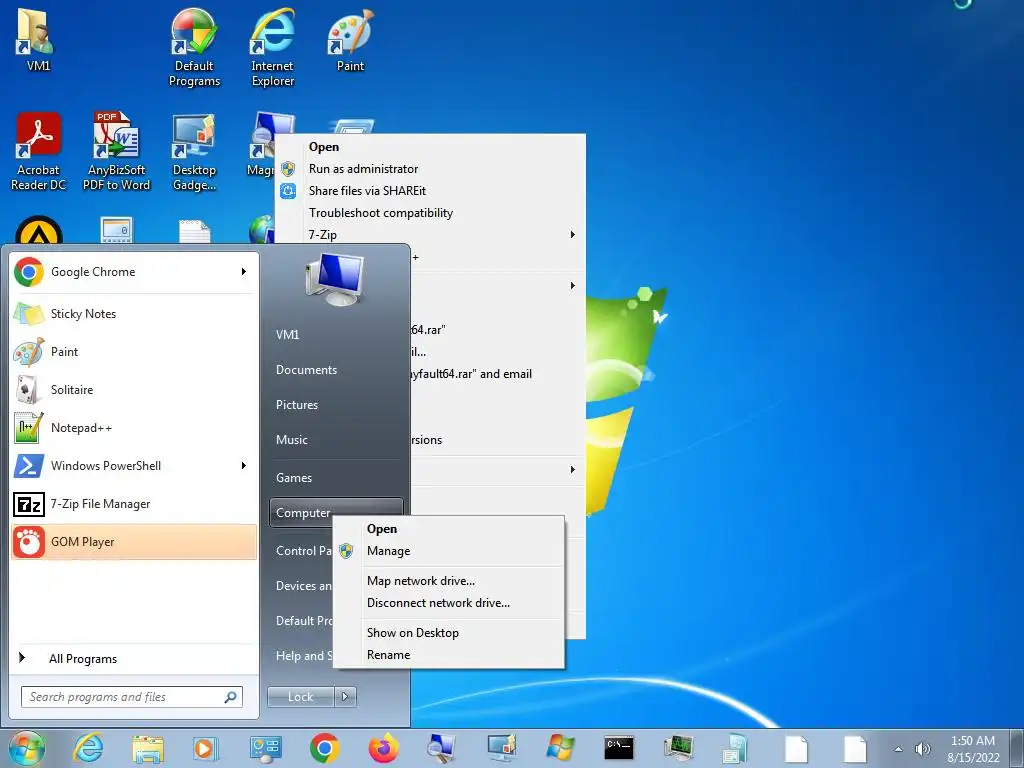Open Windows Explorer on the taskbar
This screenshot has height=768, width=1024.
click(x=148, y=748)
